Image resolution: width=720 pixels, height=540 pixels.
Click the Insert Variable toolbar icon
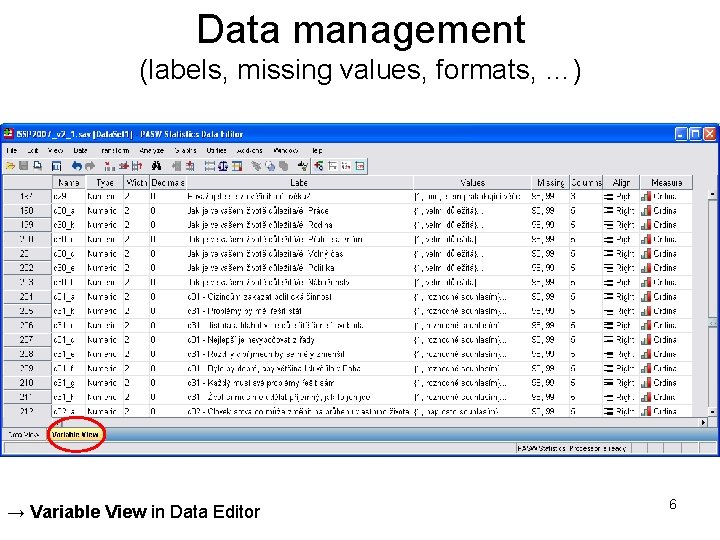tap(190, 166)
